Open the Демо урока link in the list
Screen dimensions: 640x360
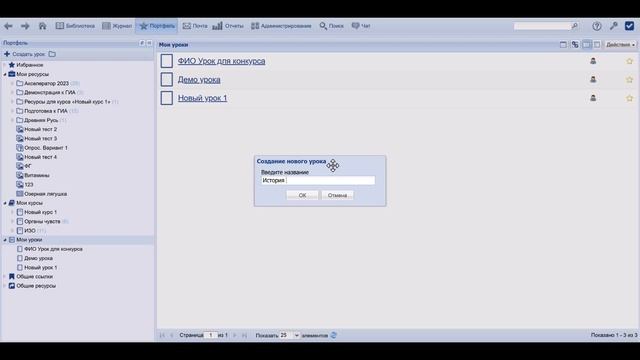[x=199, y=80]
